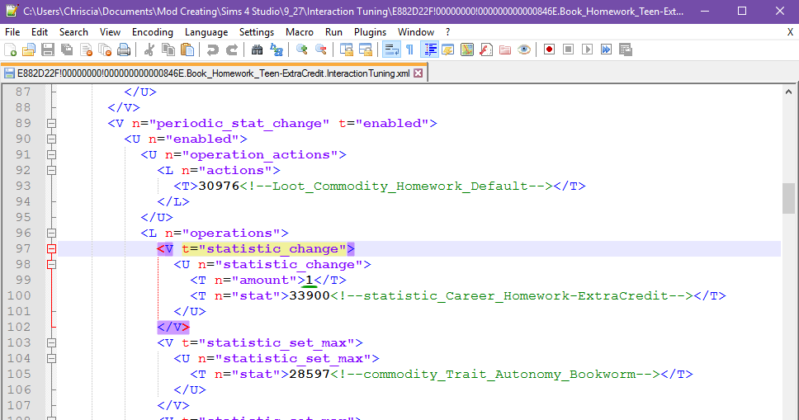Click the X button at menu bar right
The height and width of the screenshot is (420, 799).
pyautogui.click(x=790, y=32)
